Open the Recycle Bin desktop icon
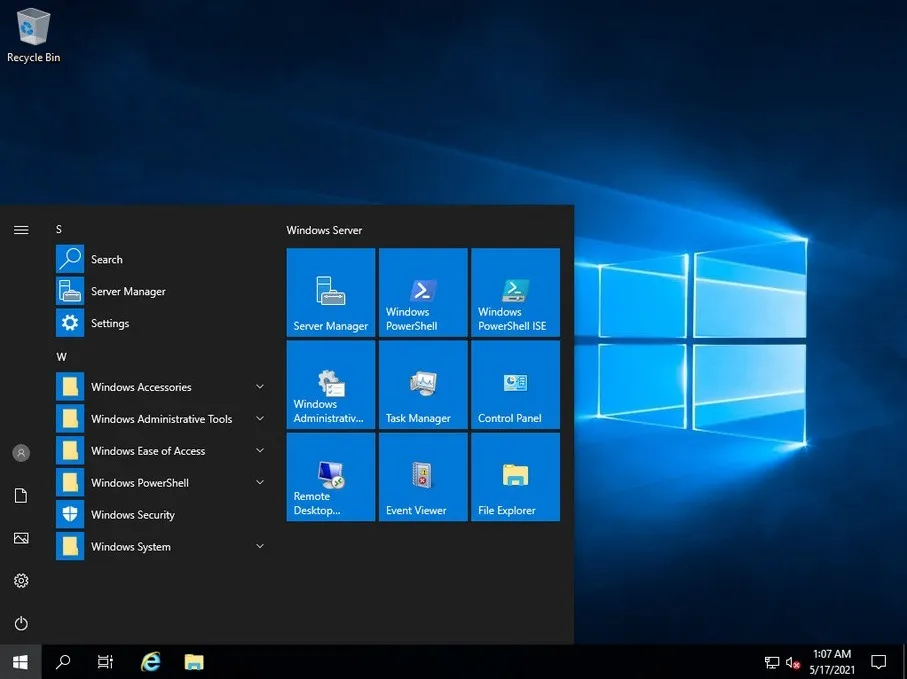The width and height of the screenshot is (907, 679). click(x=34, y=35)
